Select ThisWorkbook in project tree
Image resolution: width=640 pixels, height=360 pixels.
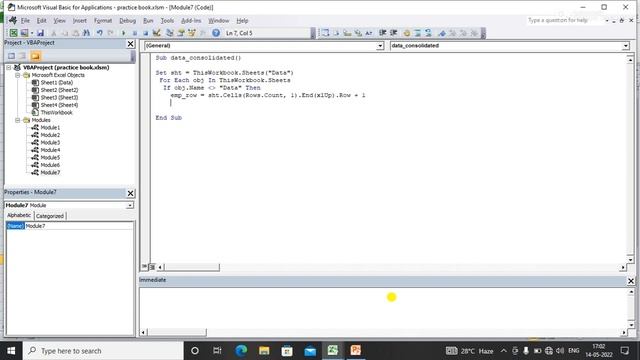[x=56, y=112]
